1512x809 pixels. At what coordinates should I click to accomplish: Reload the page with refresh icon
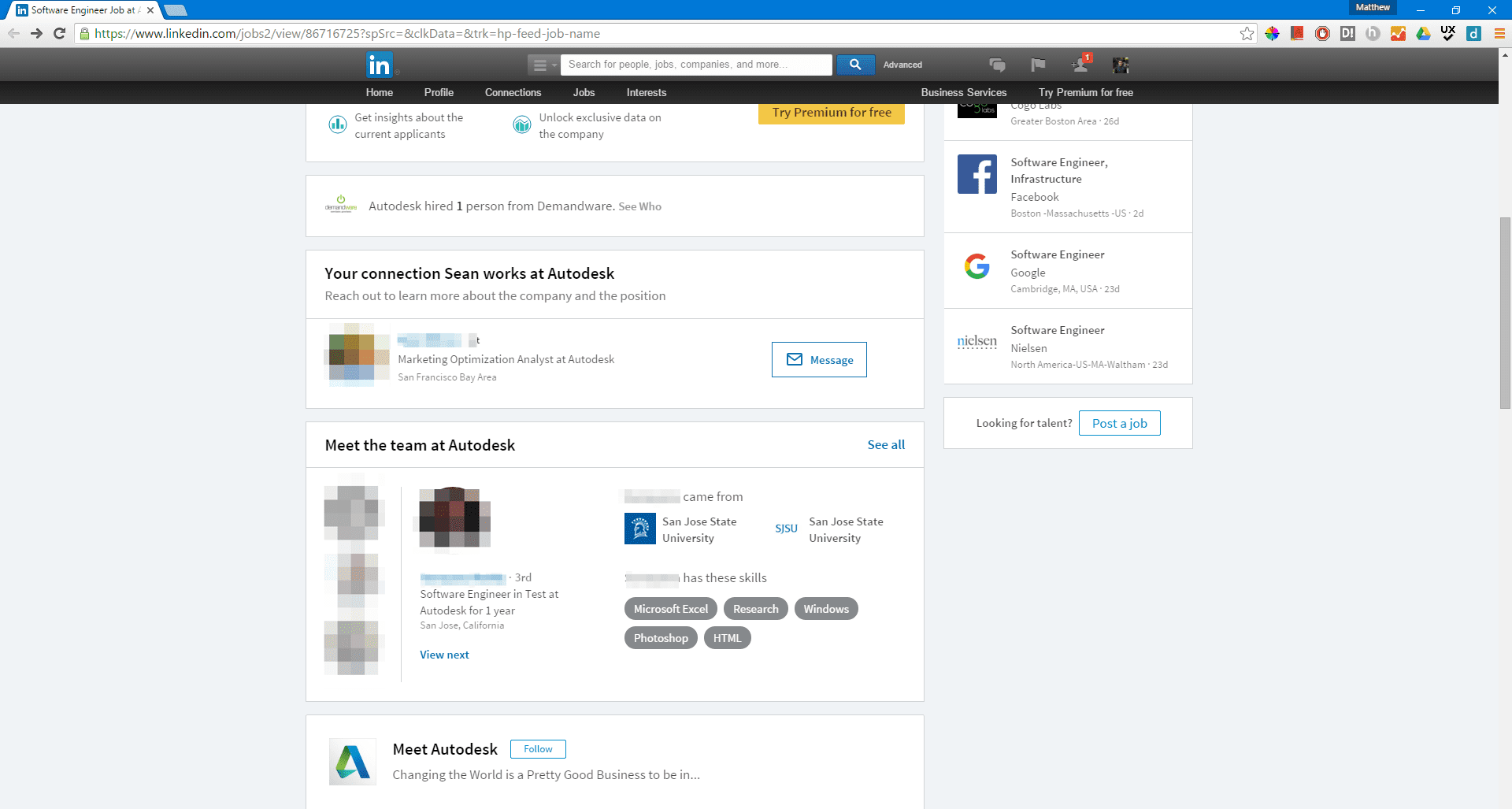59,33
